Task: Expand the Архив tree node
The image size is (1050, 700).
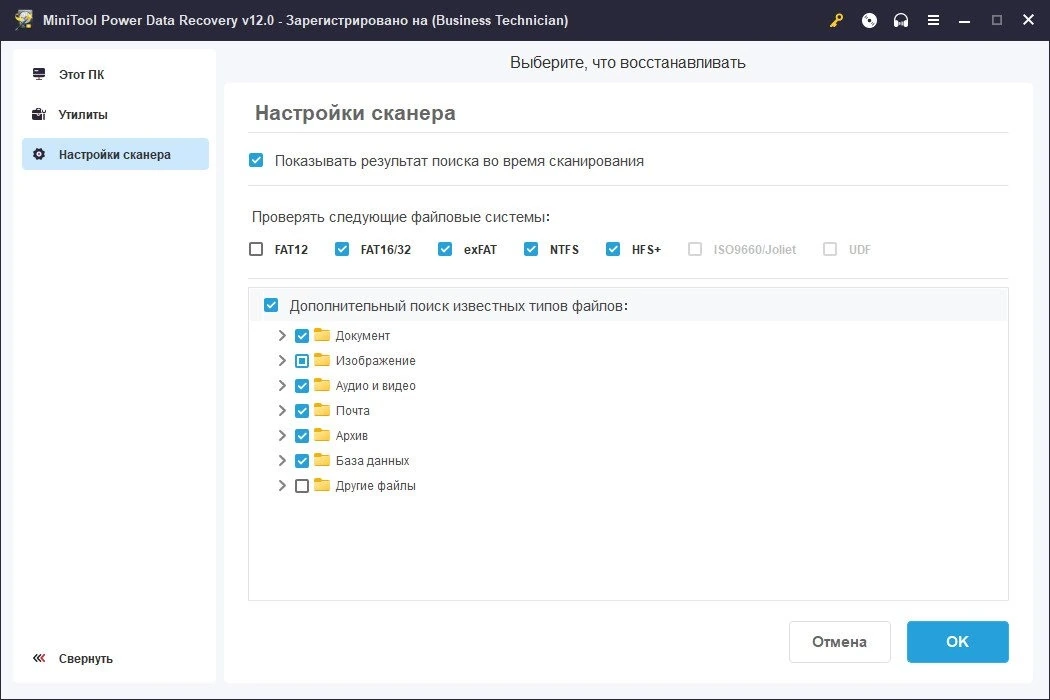Action: click(282, 435)
